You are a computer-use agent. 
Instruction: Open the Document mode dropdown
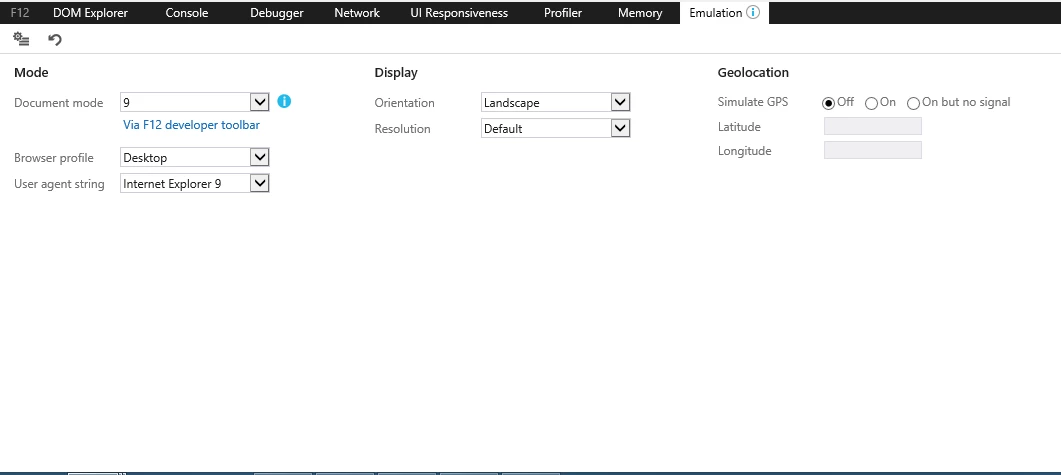click(x=259, y=102)
